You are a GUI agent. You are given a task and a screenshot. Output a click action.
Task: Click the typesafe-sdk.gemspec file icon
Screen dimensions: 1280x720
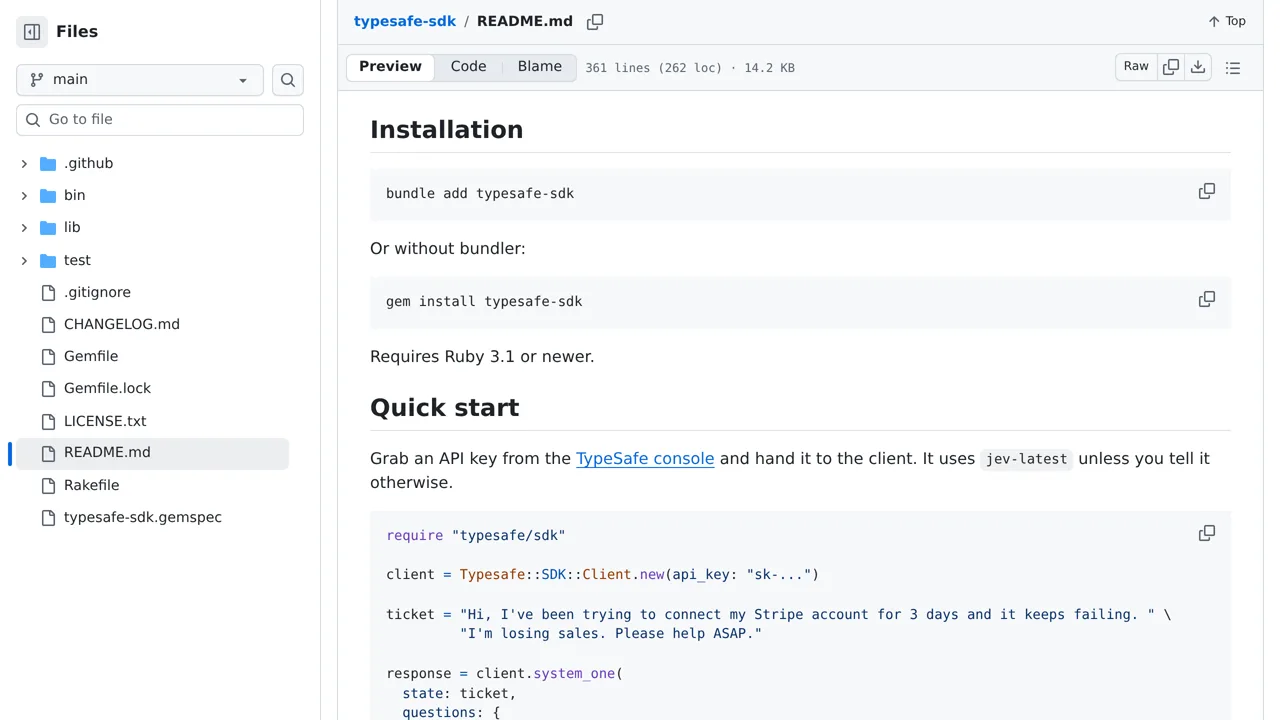click(48, 517)
